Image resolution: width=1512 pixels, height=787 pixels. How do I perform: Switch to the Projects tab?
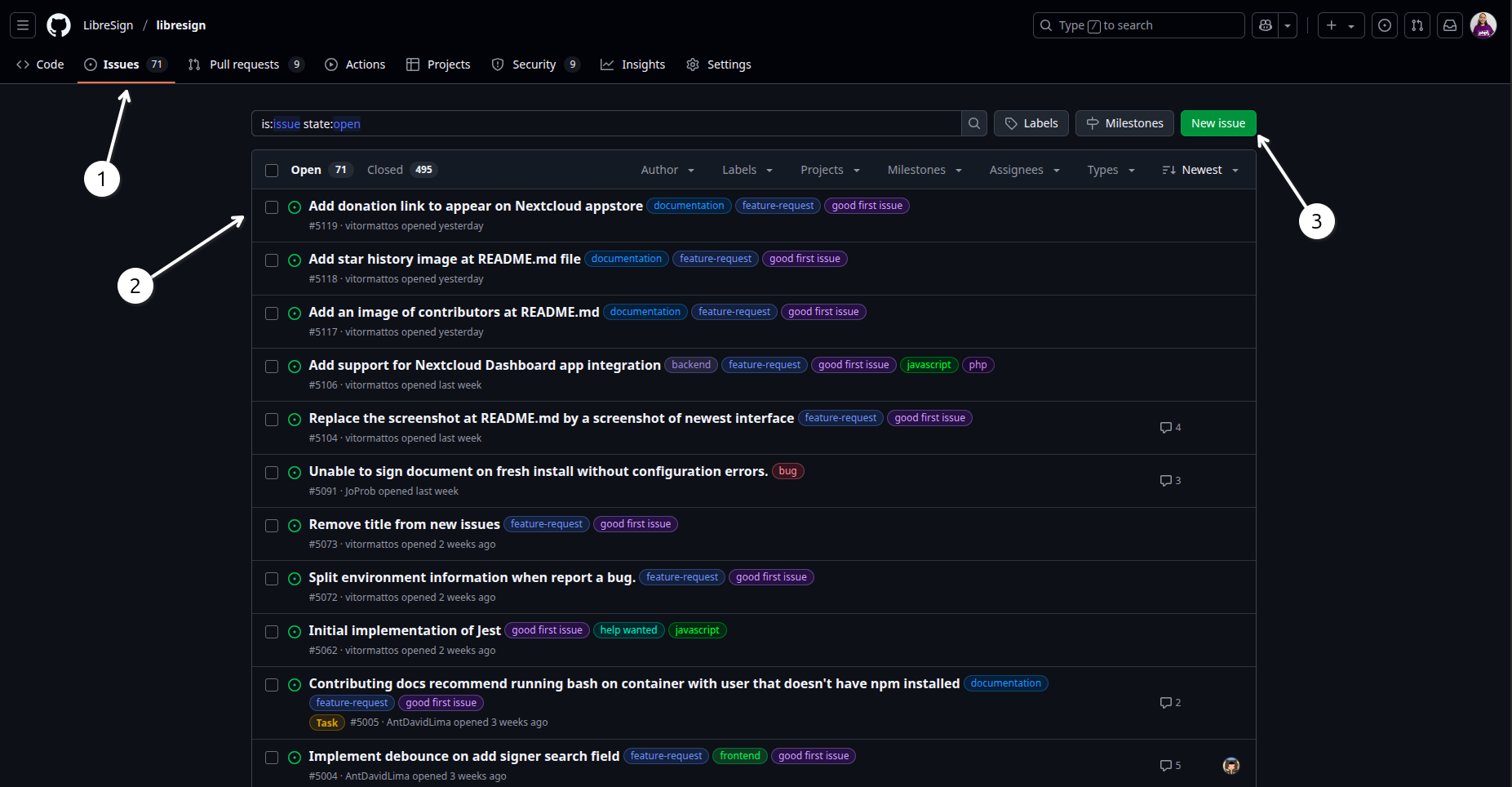pos(438,64)
